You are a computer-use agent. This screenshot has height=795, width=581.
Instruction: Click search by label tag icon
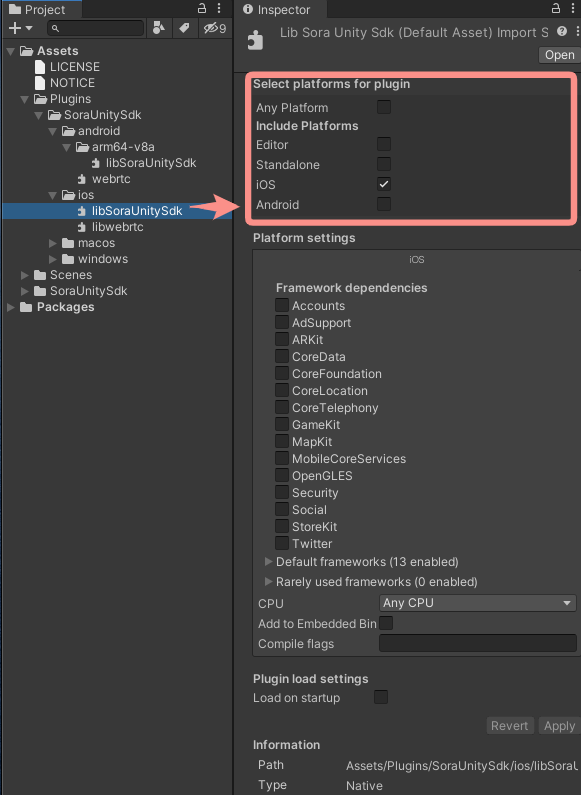click(x=185, y=28)
